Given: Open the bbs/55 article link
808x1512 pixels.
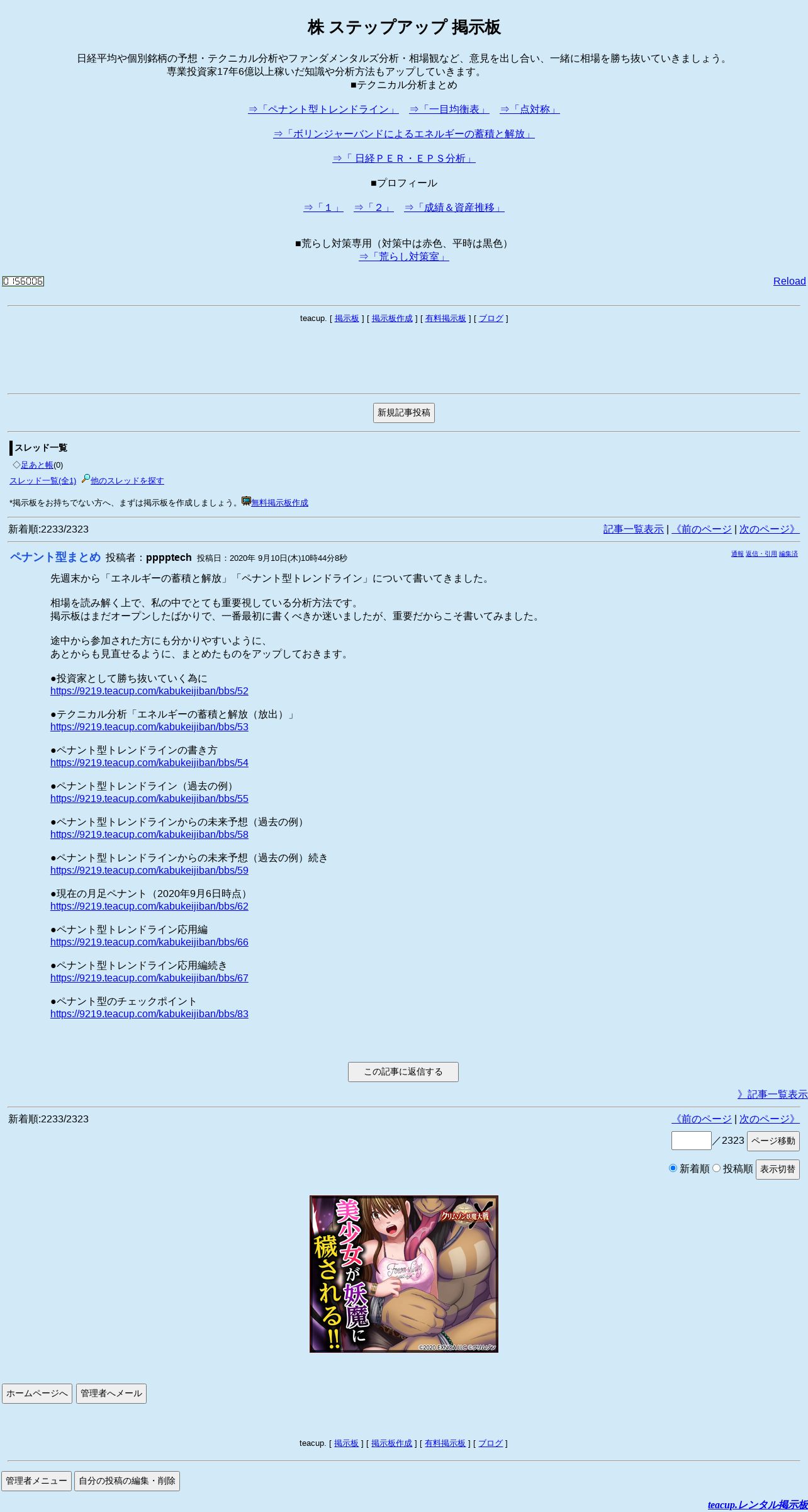Looking at the screenshot, I should click(x=149, y=799).
